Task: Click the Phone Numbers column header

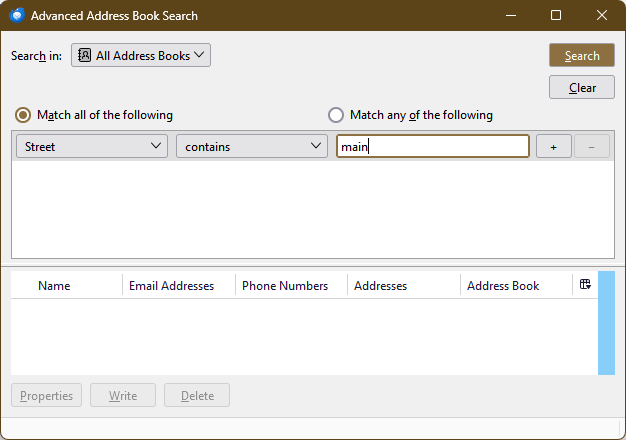Action: point(285,286)
